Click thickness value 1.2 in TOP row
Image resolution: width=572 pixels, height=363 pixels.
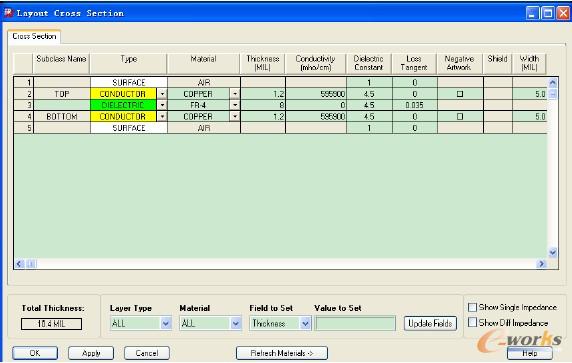(263, 94)
